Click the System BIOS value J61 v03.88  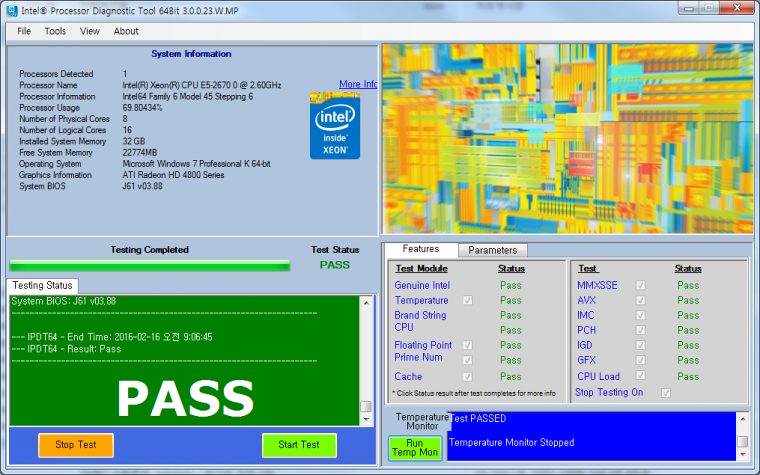point(142,186)
